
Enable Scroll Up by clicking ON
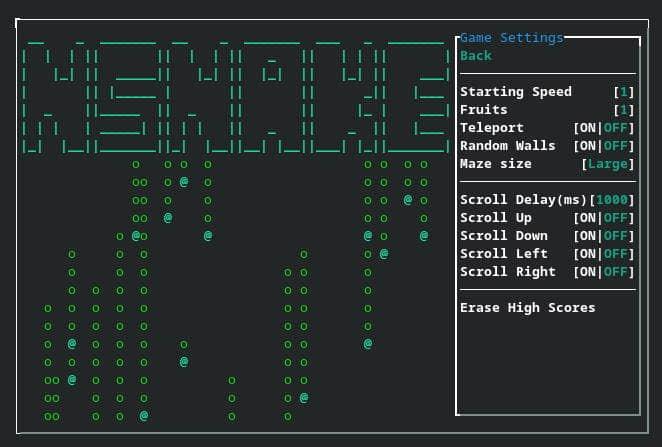coord(587,218)
